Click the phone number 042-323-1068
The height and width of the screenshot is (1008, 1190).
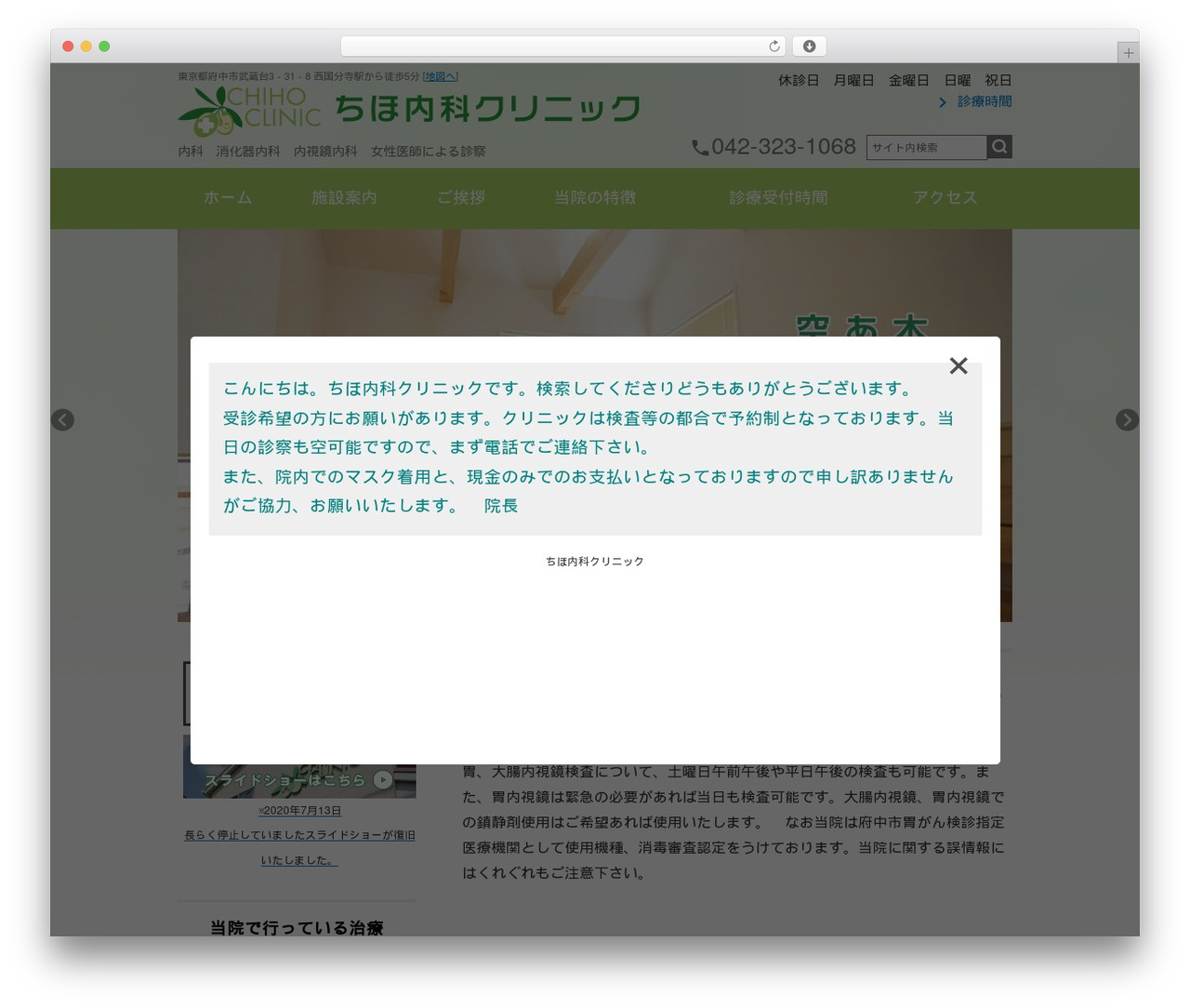pos(784,147)
